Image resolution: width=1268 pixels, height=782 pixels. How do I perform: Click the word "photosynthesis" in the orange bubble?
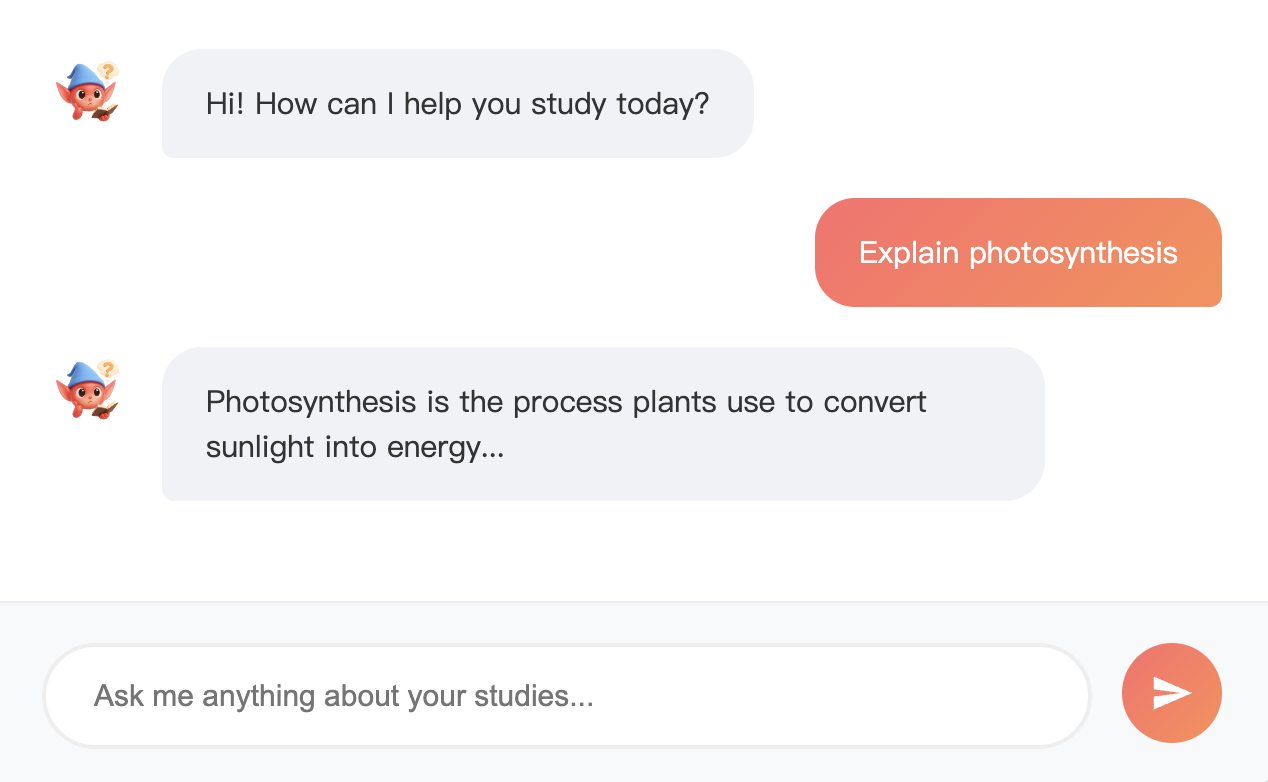[1073, 253]
